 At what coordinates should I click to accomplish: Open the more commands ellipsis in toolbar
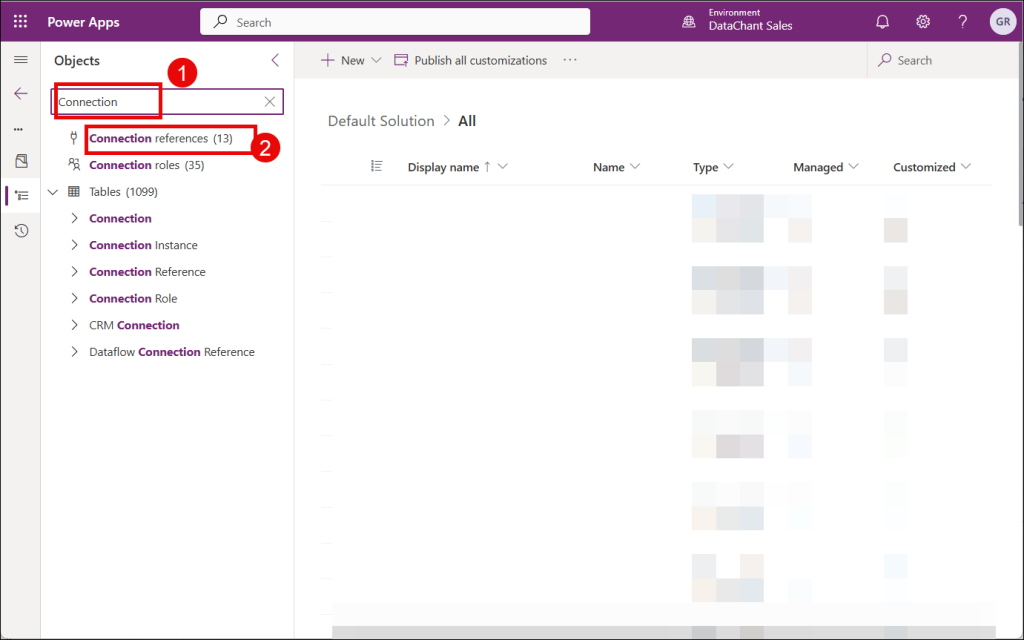click(570, 61)
